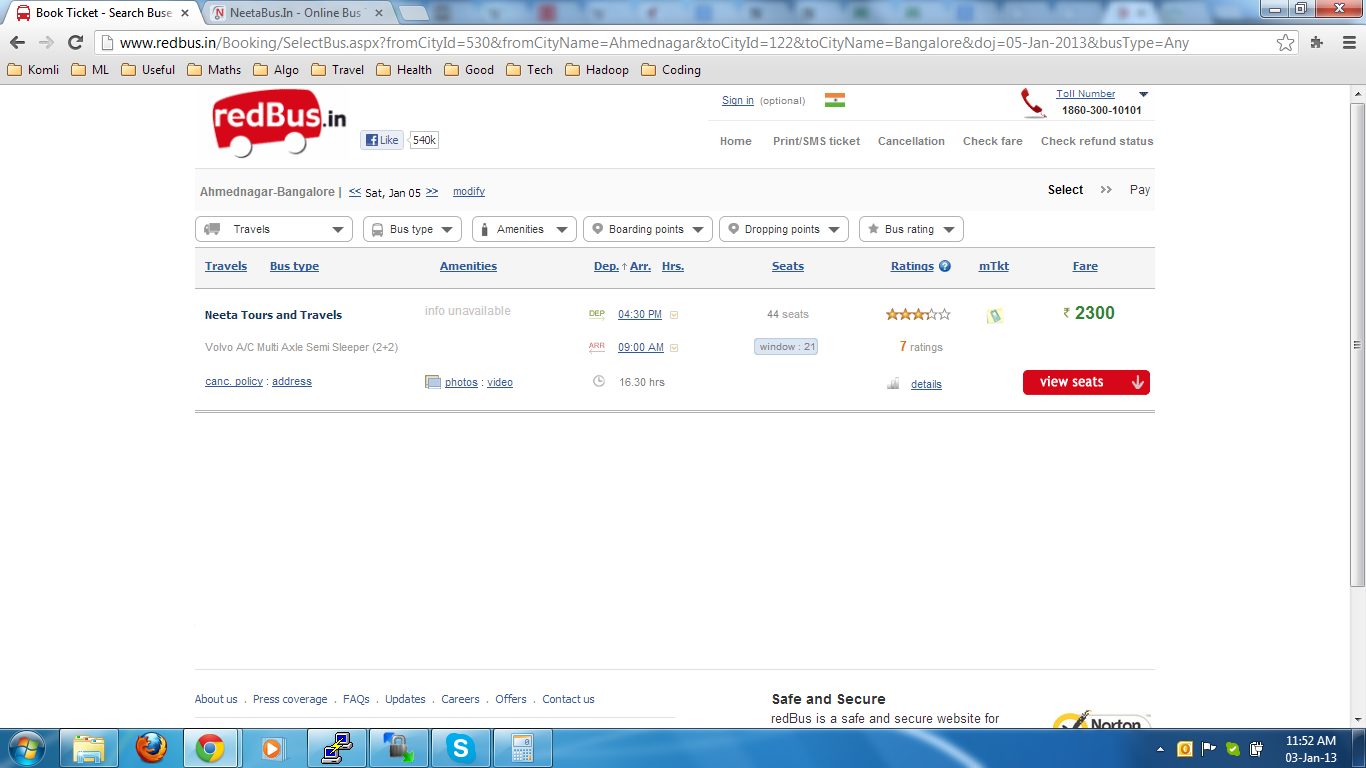The width and height of the screenshot is (1366, 768).
Task: Open Skype from the taskbar
Action: (x=461, y=748)
